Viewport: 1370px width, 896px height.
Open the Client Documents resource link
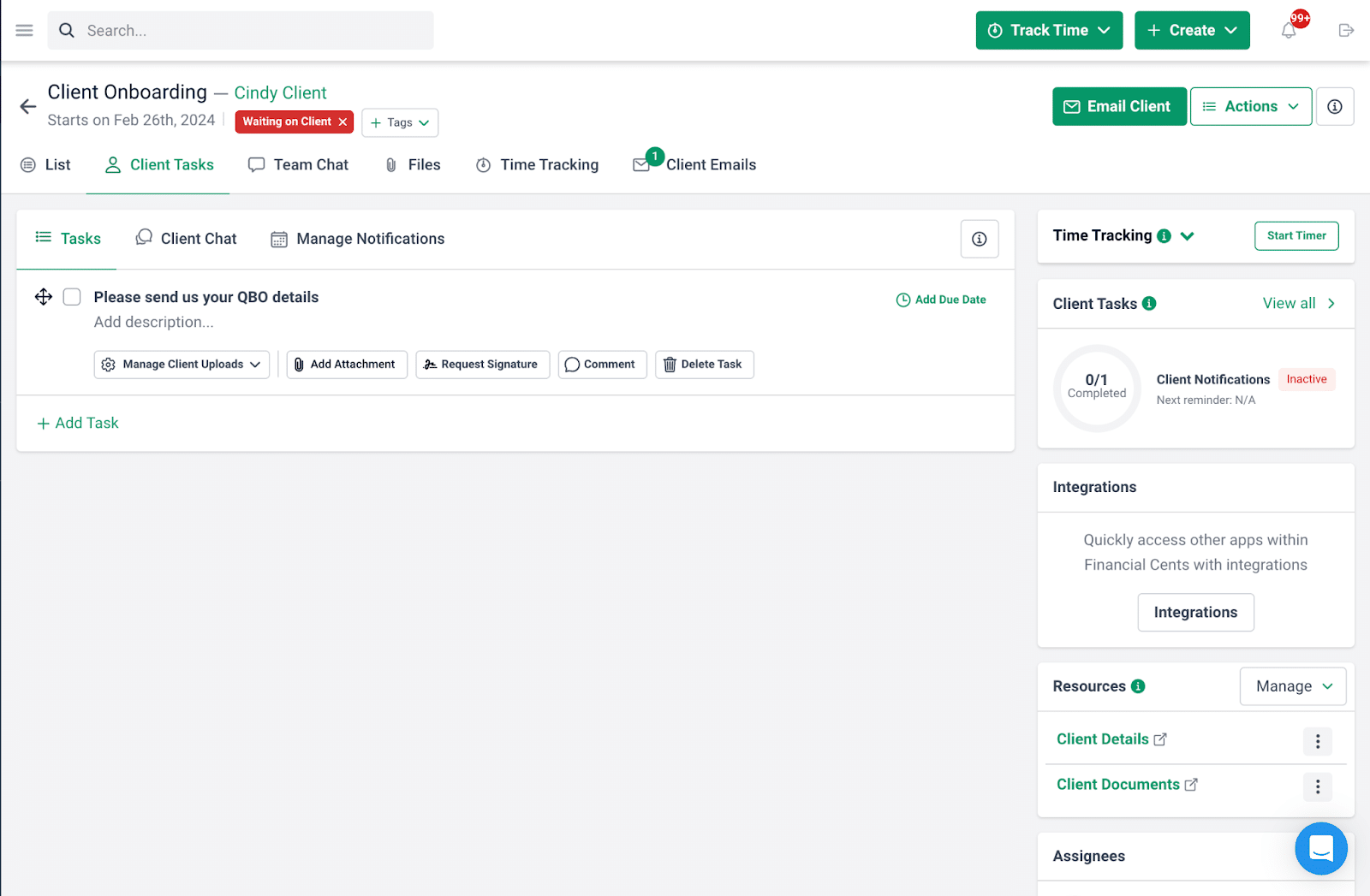pyautogui.click(x=1127, y=785)
